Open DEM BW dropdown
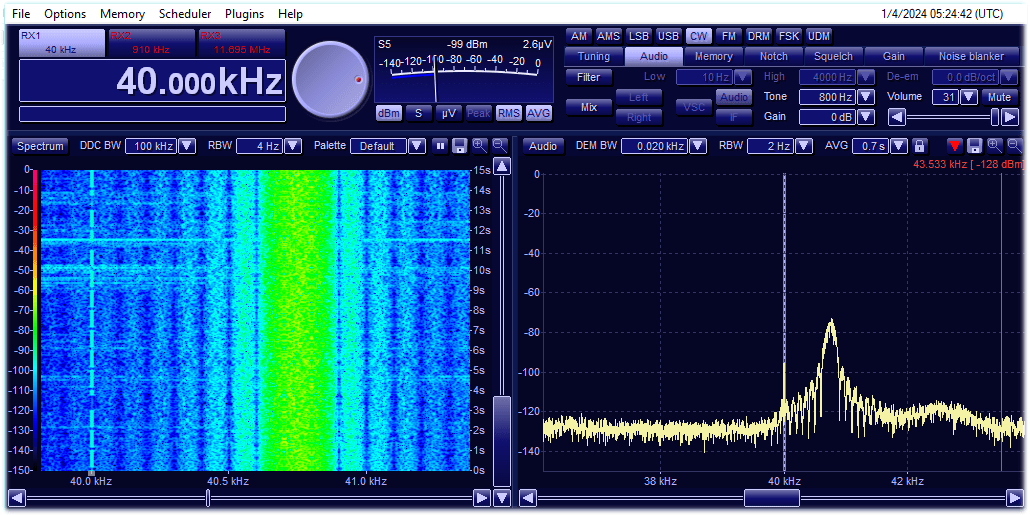This screenshot has width=1030, height=515. click(696, 146)
